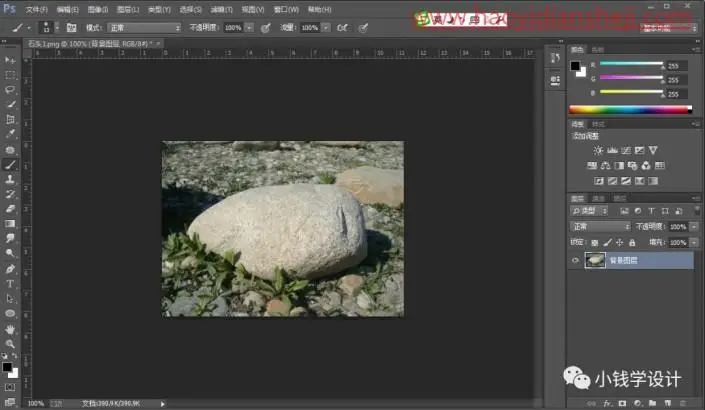
Task: Select the Eraser tool
Action: 10,209
